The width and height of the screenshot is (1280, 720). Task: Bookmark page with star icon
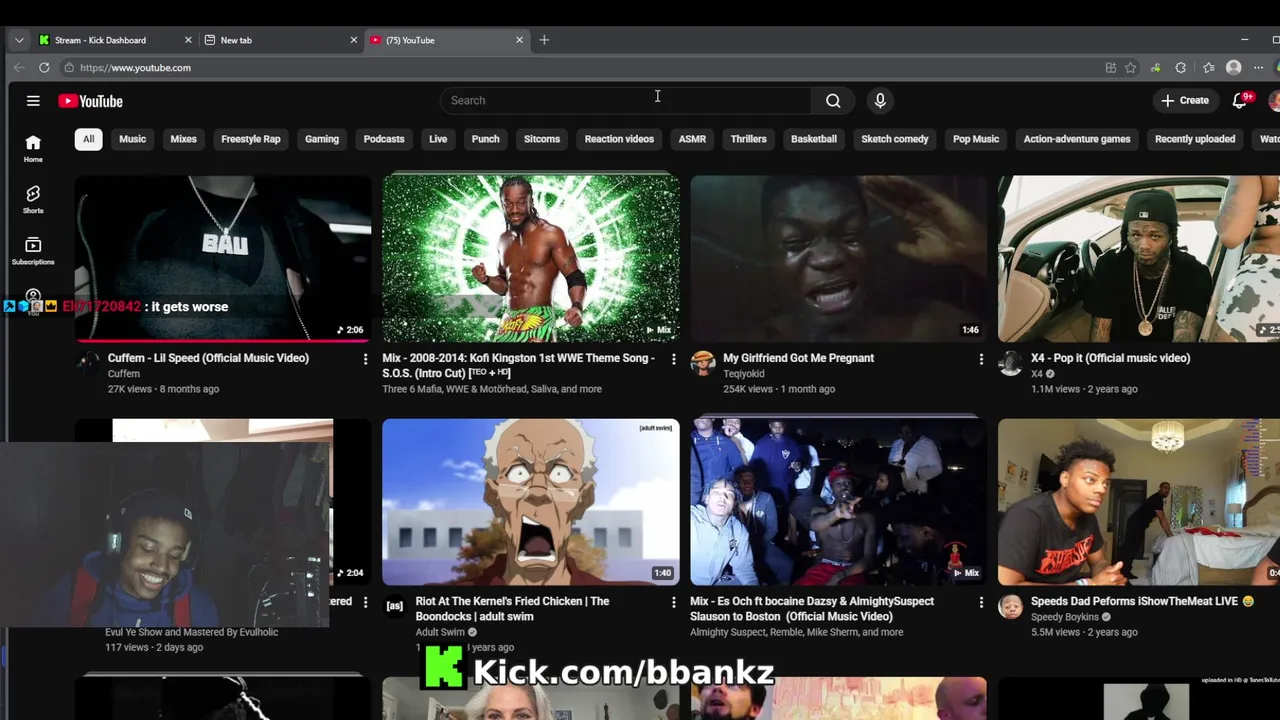[1130, 67]
